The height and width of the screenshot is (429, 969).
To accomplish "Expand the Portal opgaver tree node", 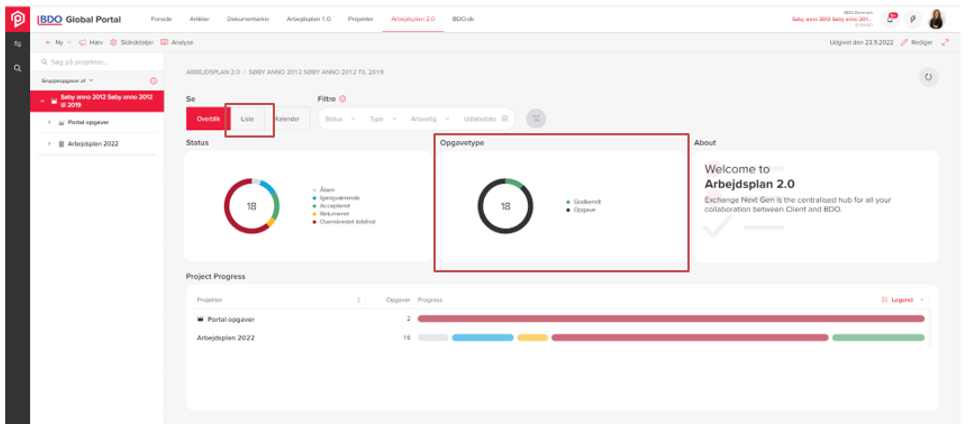I will (x=49, y=122).
